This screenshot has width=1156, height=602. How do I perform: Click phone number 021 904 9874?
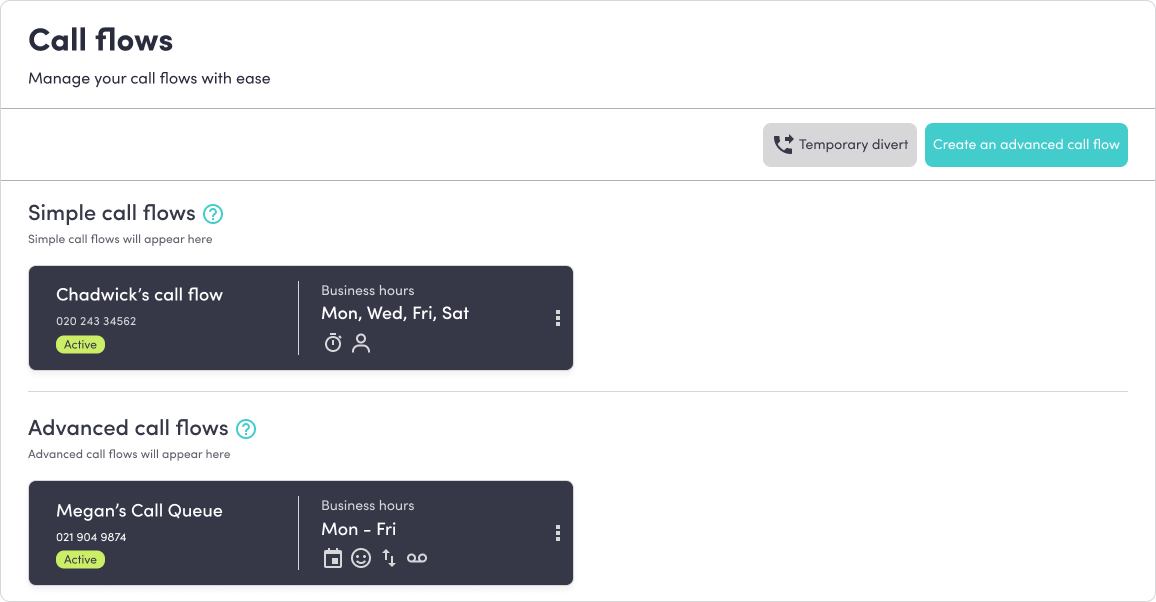pyautogui.click(x=91, y=537)
